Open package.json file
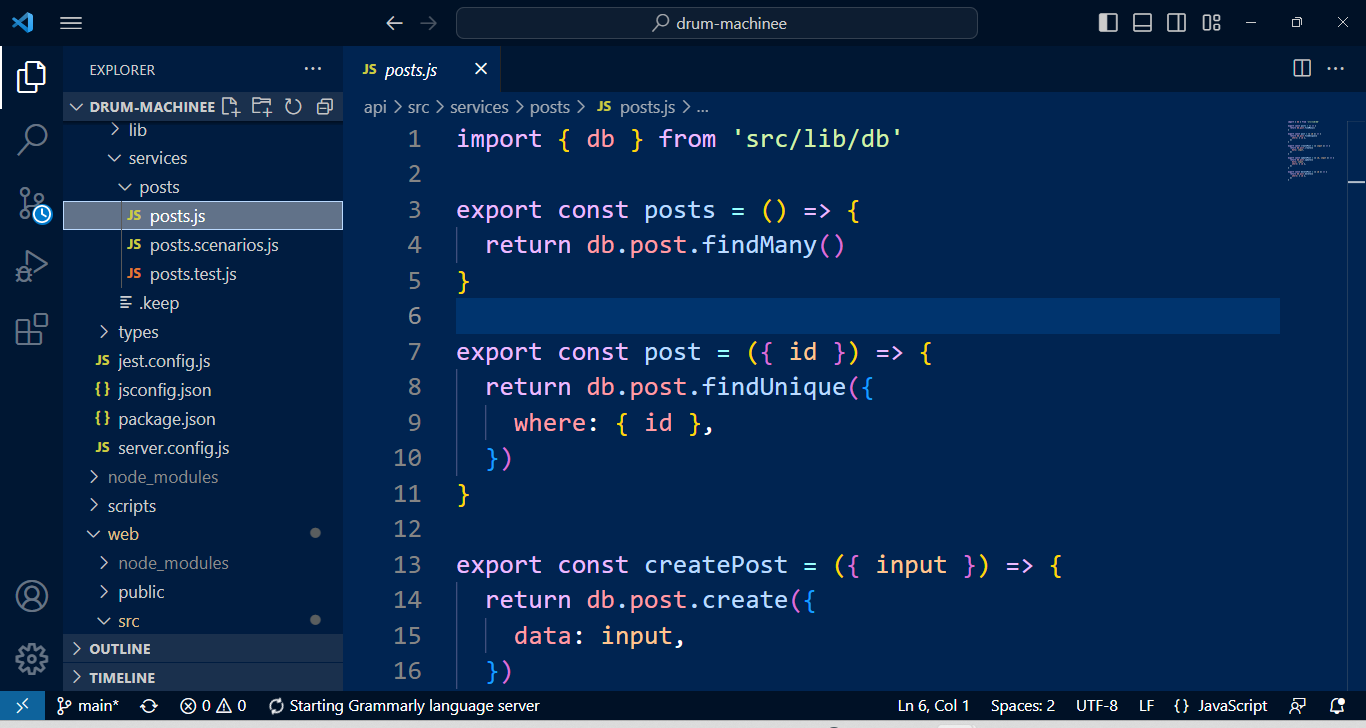1366x728 pixels. point(203,419)
